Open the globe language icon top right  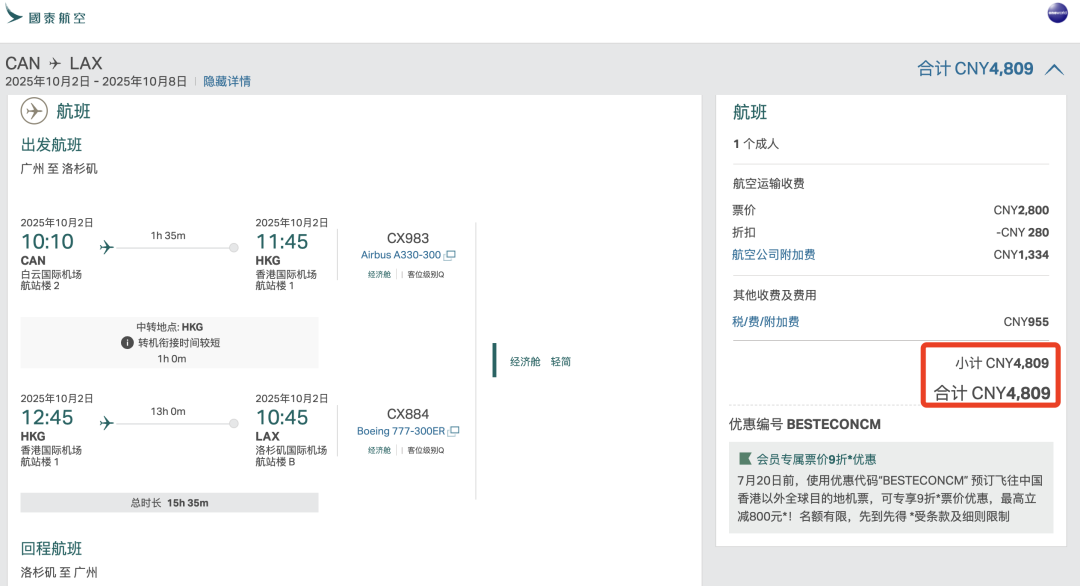click(x=1057, y=15)
